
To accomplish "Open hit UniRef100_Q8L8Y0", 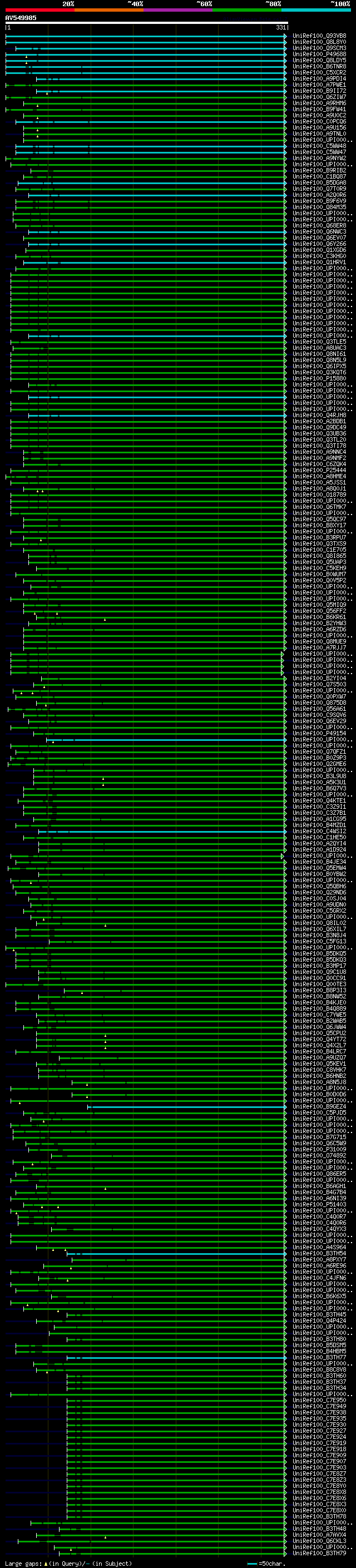I will point(319,42).
